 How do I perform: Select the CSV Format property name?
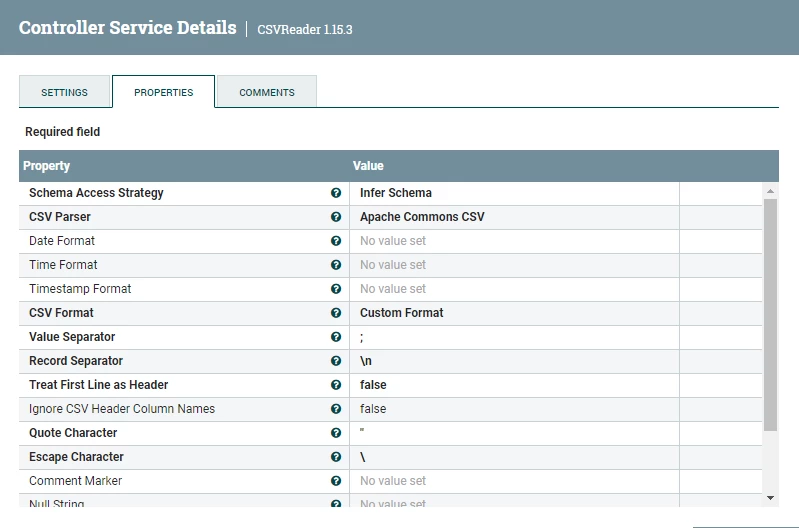(x=61, y=312)
